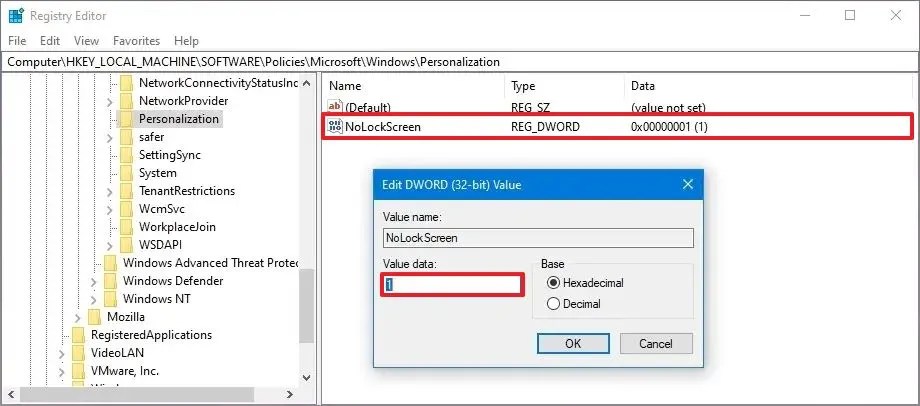Select the SettingSync tree label
The width and height of the screenshot is (920, 406).
click(x=170, y=155)
